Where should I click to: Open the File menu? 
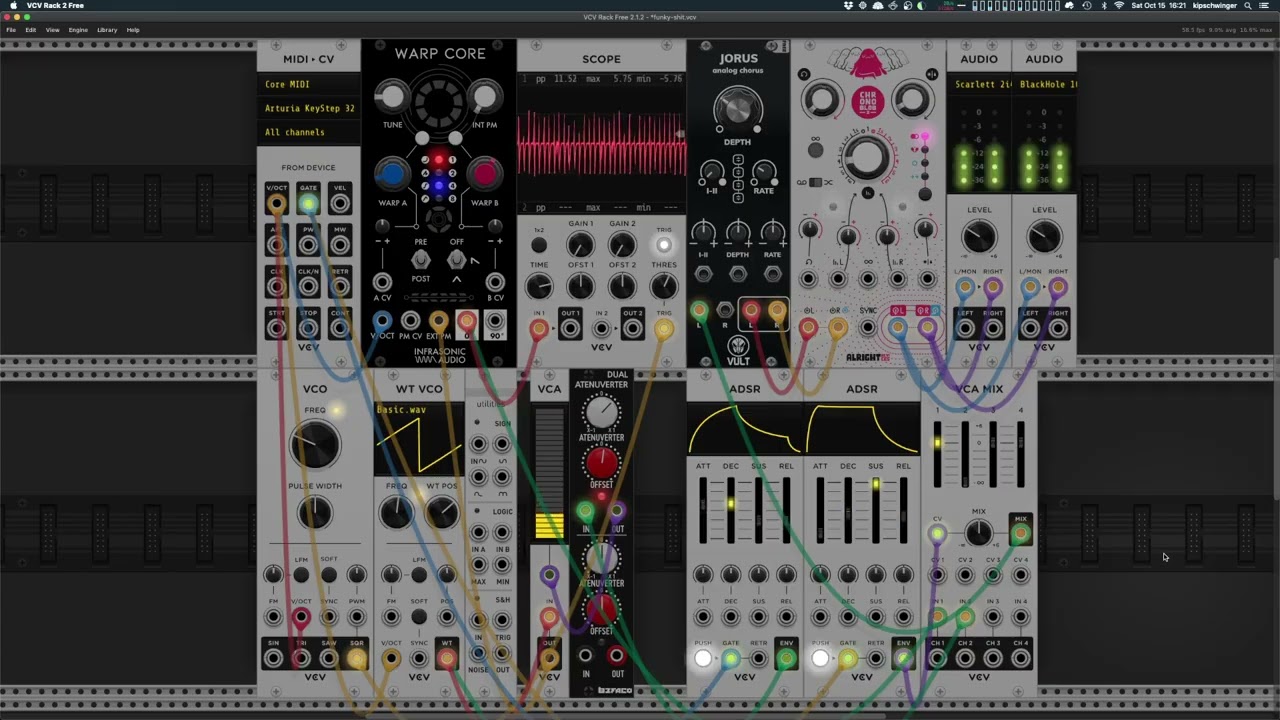pyautogui.click(x=10, y=30)
